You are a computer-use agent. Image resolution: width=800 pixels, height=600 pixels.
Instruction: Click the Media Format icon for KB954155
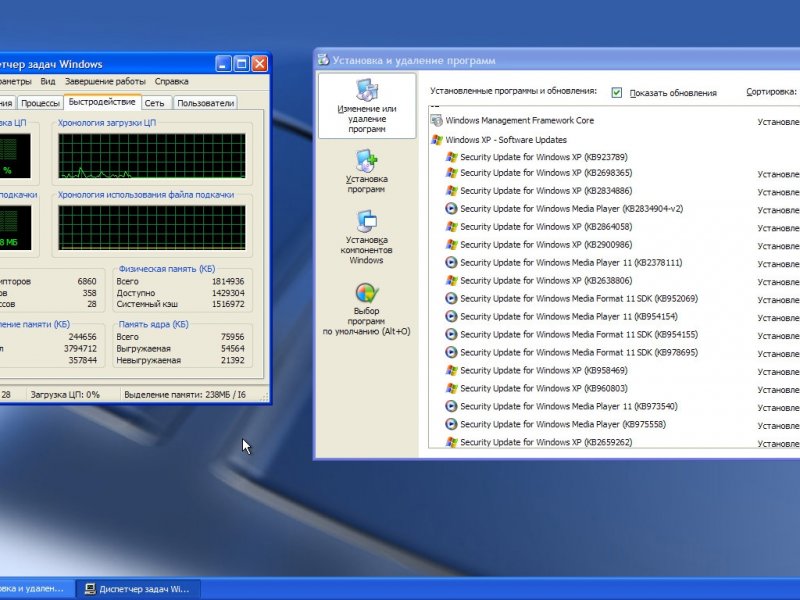[x=451, y=335]
